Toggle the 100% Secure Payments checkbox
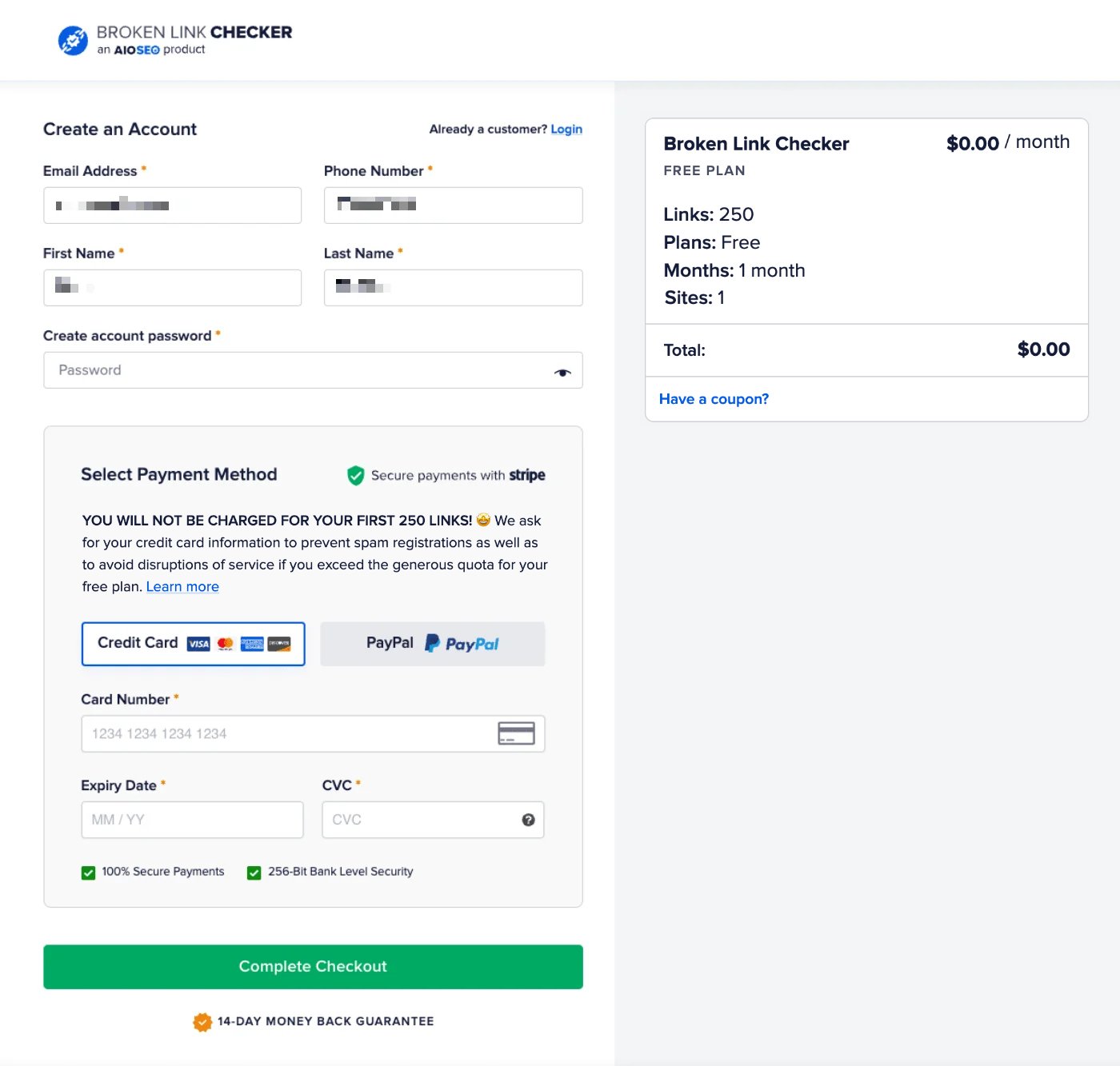The height and width of the screenshot is (1066, 1120). [88, 872]
